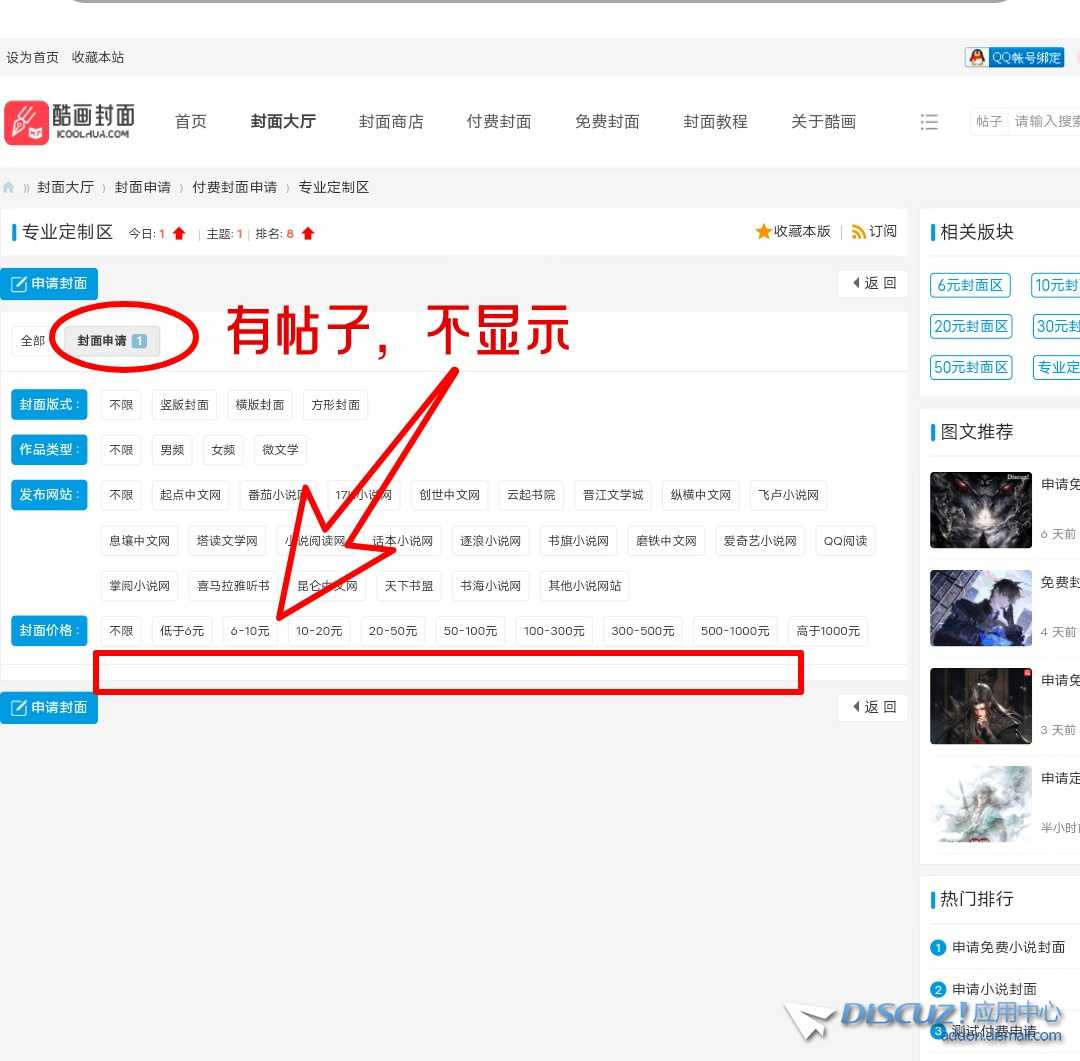Click the bottom 返回 arrow button
The width and height of the screenshot is (1080, 1061).
click(873, 708)
